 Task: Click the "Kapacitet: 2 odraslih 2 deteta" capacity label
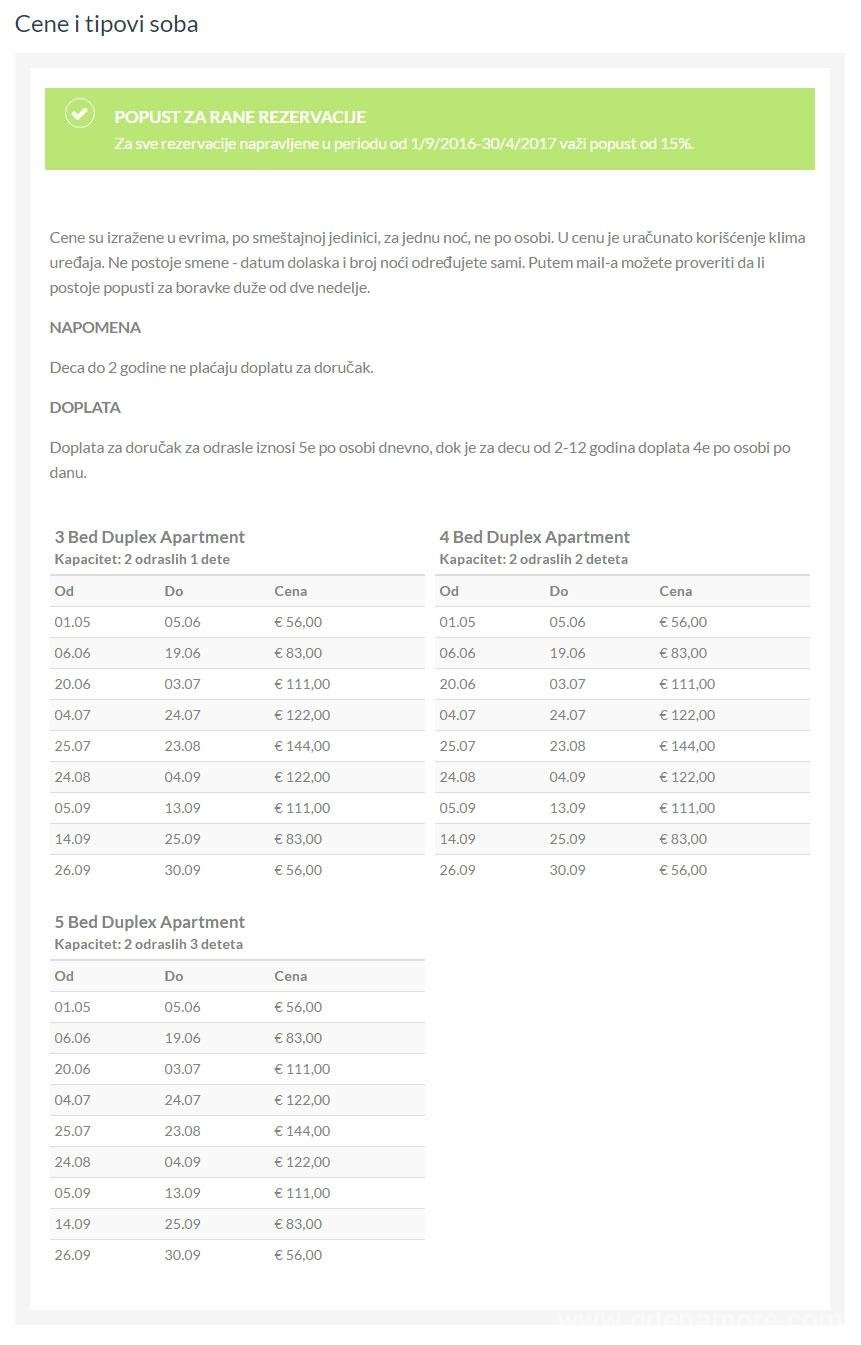pos(533,559)
